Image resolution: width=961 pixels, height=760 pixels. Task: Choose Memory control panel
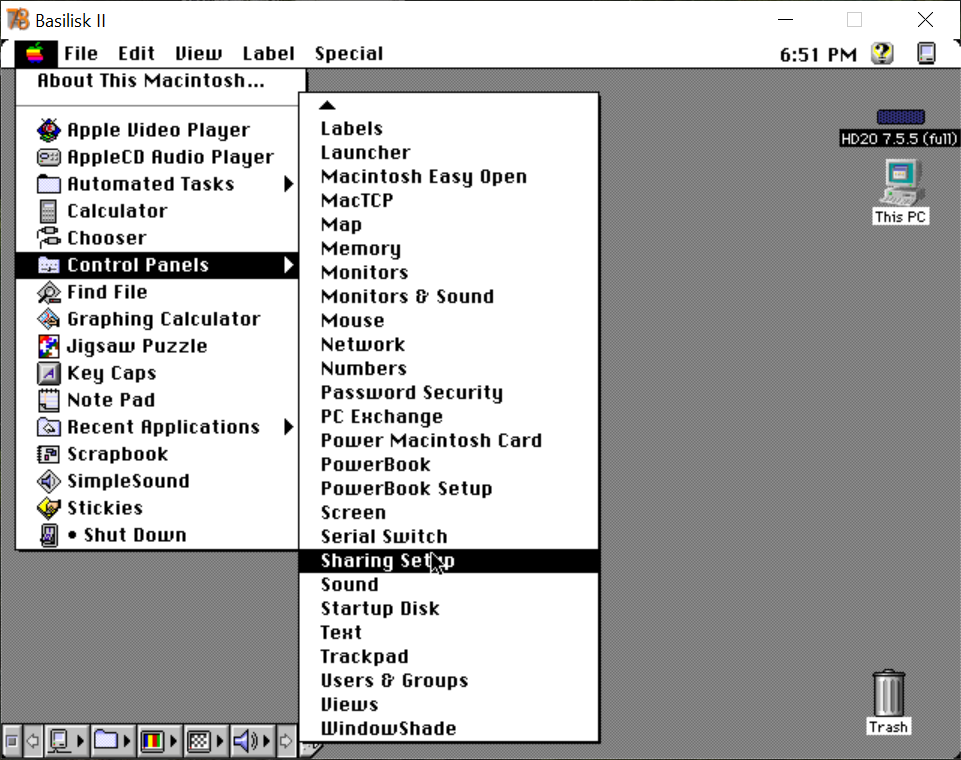(449, 248)
